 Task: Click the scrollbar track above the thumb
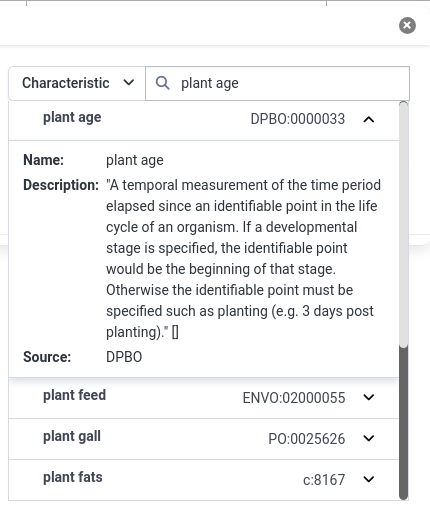click(403, 224)
